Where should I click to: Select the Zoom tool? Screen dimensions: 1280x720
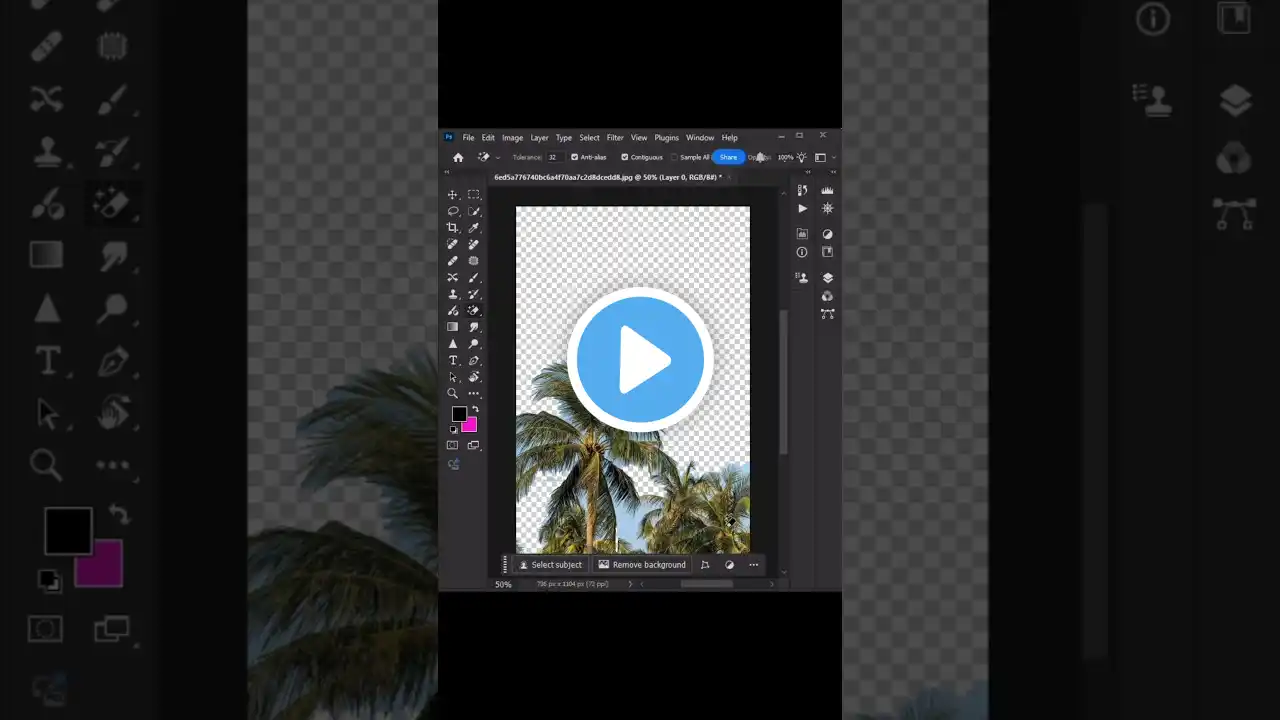pyautogui.click(x=452, y=393)
